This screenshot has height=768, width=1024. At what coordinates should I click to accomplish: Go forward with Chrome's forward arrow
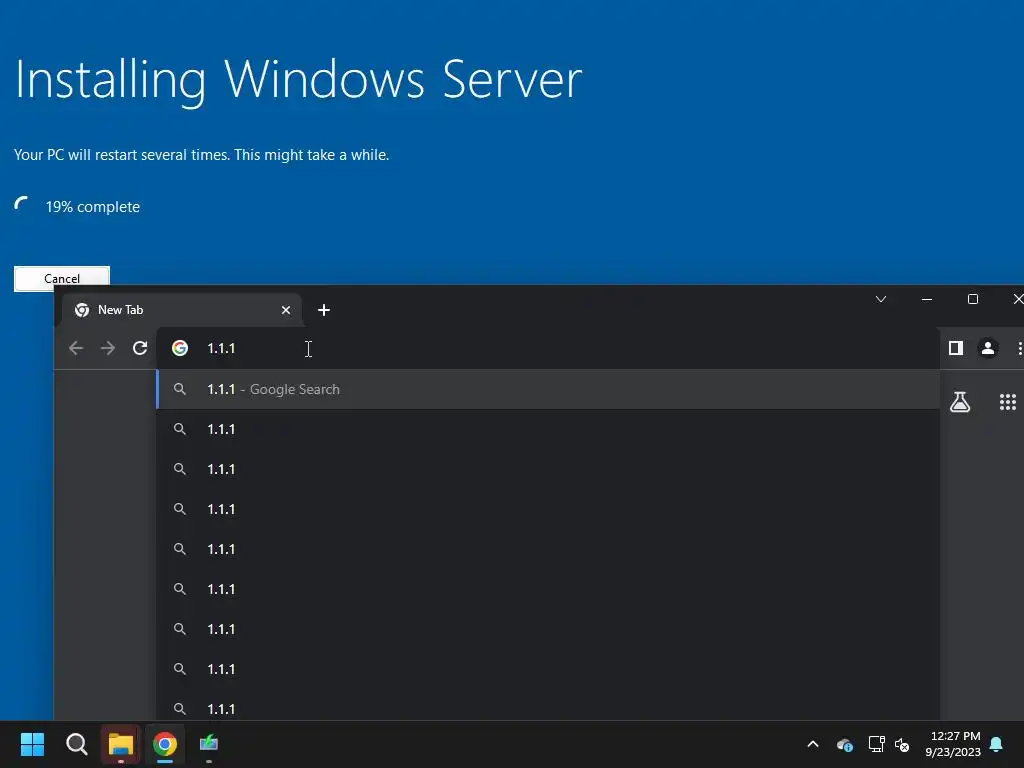coord(108,348)
